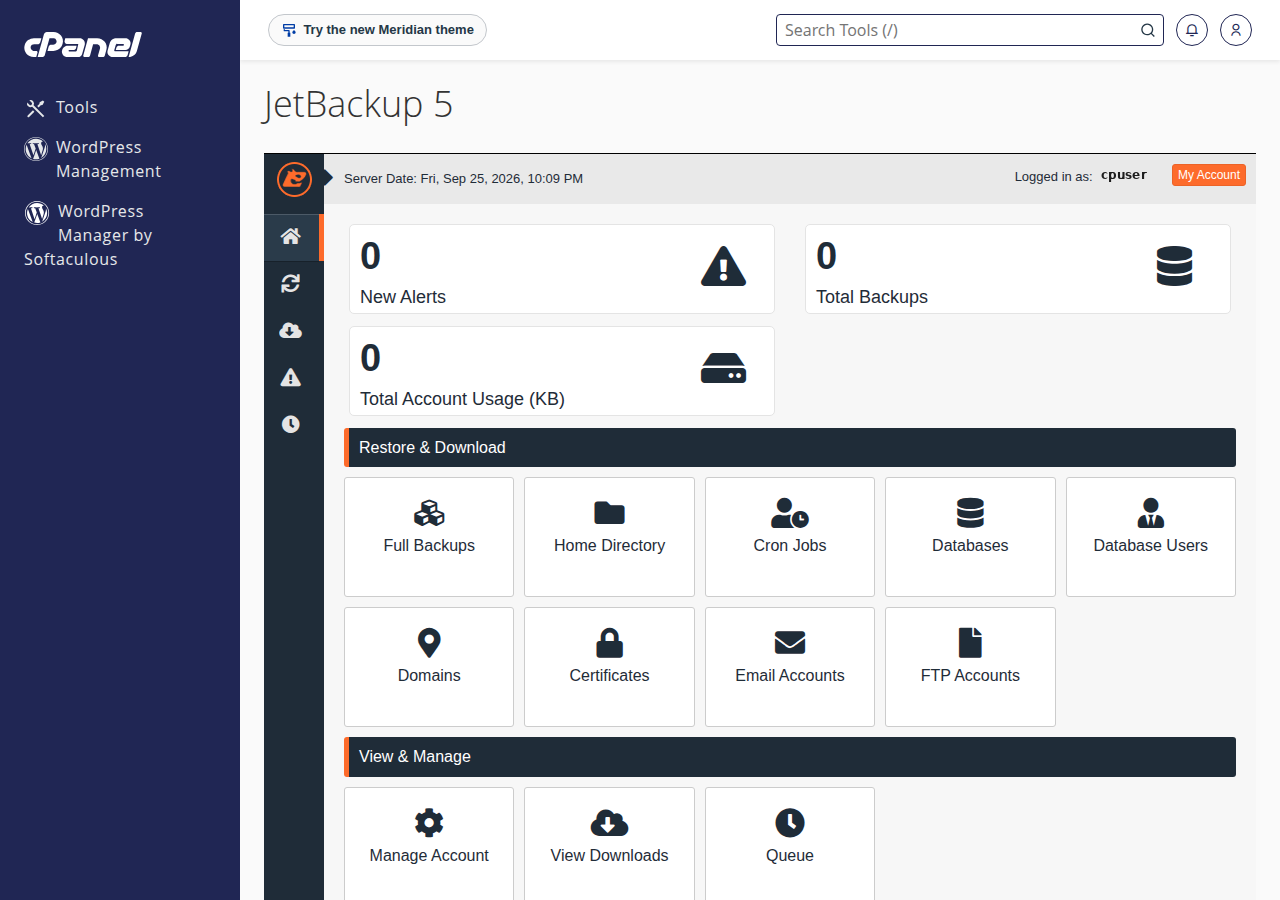Viewport: 1280px width, 900px height.
Task: Click the search magnifier icon
Action: click(1148, 30)
